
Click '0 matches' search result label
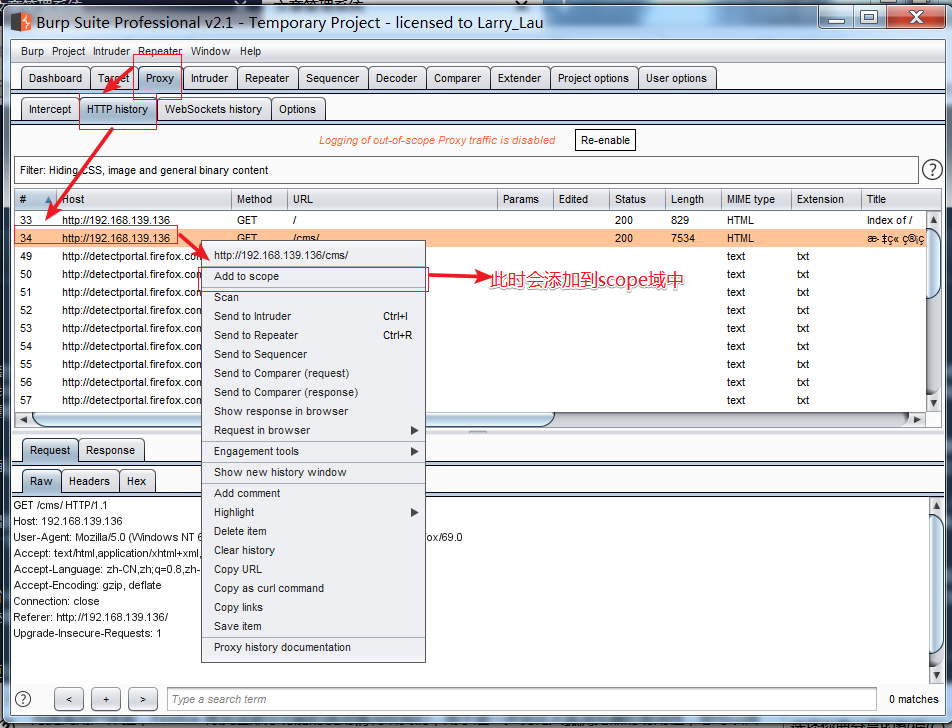coord(914,699)
